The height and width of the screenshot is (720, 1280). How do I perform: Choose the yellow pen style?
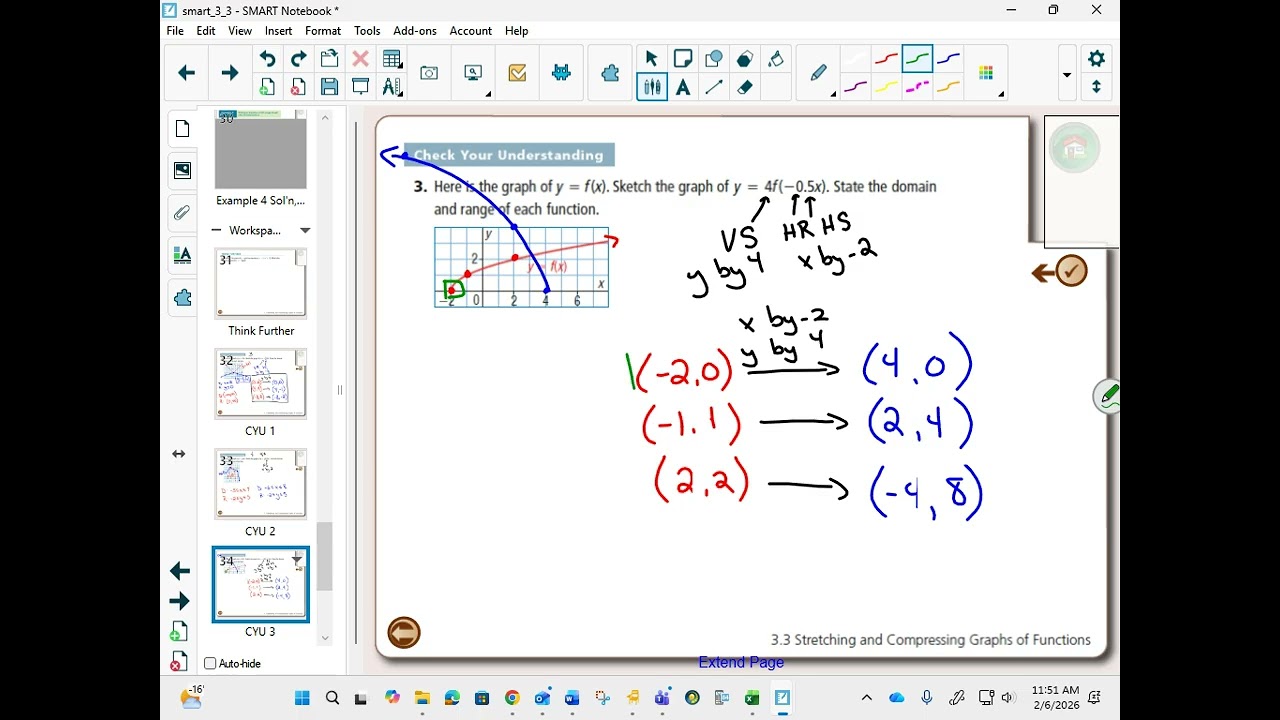[887, 87]
